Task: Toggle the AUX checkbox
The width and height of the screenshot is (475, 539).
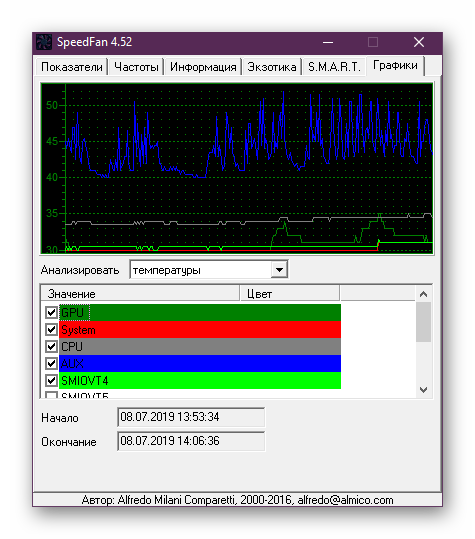Action: click(x=51, y=363)
